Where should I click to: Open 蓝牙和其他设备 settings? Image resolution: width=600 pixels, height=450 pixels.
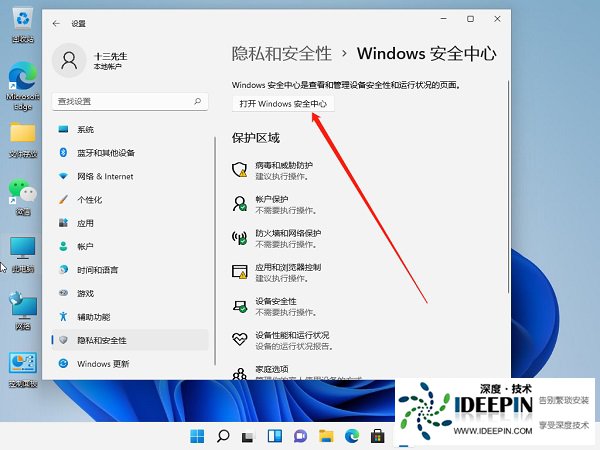click(x=130, y=153)
